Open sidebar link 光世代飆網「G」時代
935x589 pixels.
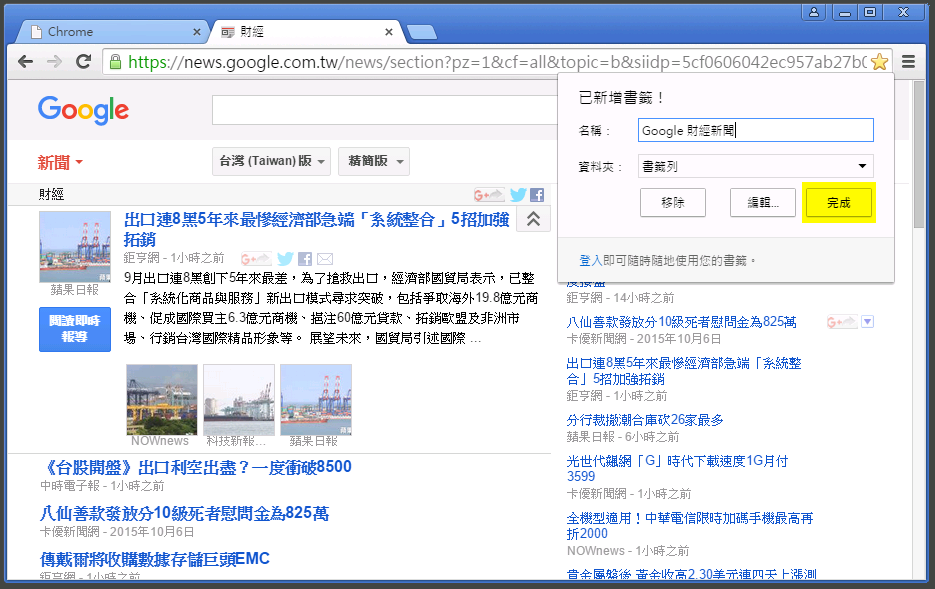[677, 469]
